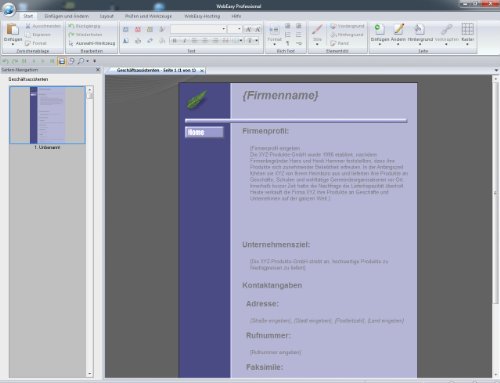Click the magnifier zoom icon in quick toolbar

[81, 61]
